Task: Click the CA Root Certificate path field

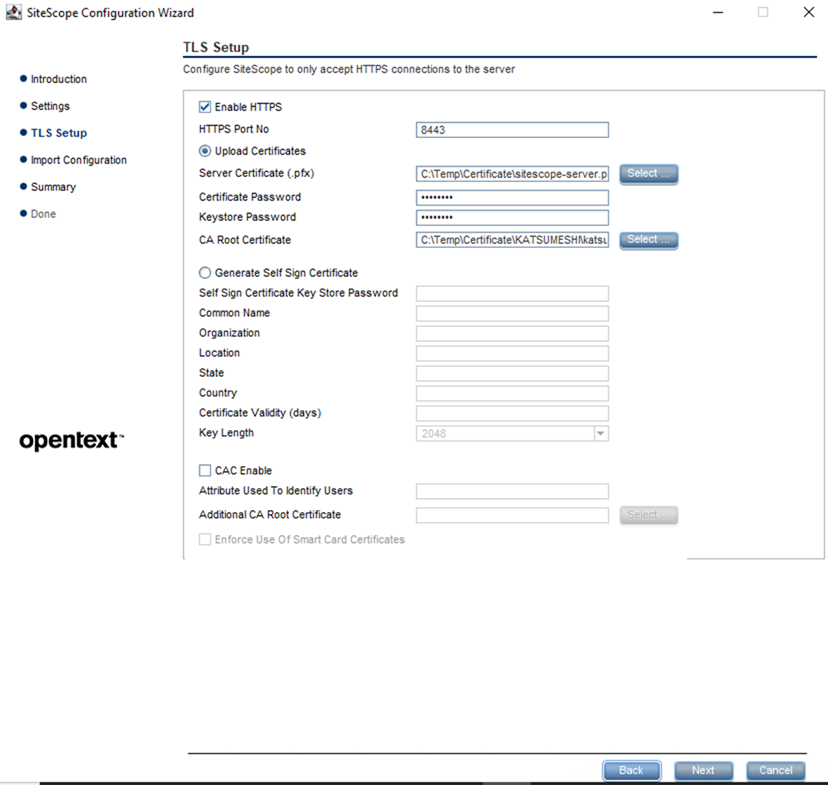Action: click(x=512, y=240)
